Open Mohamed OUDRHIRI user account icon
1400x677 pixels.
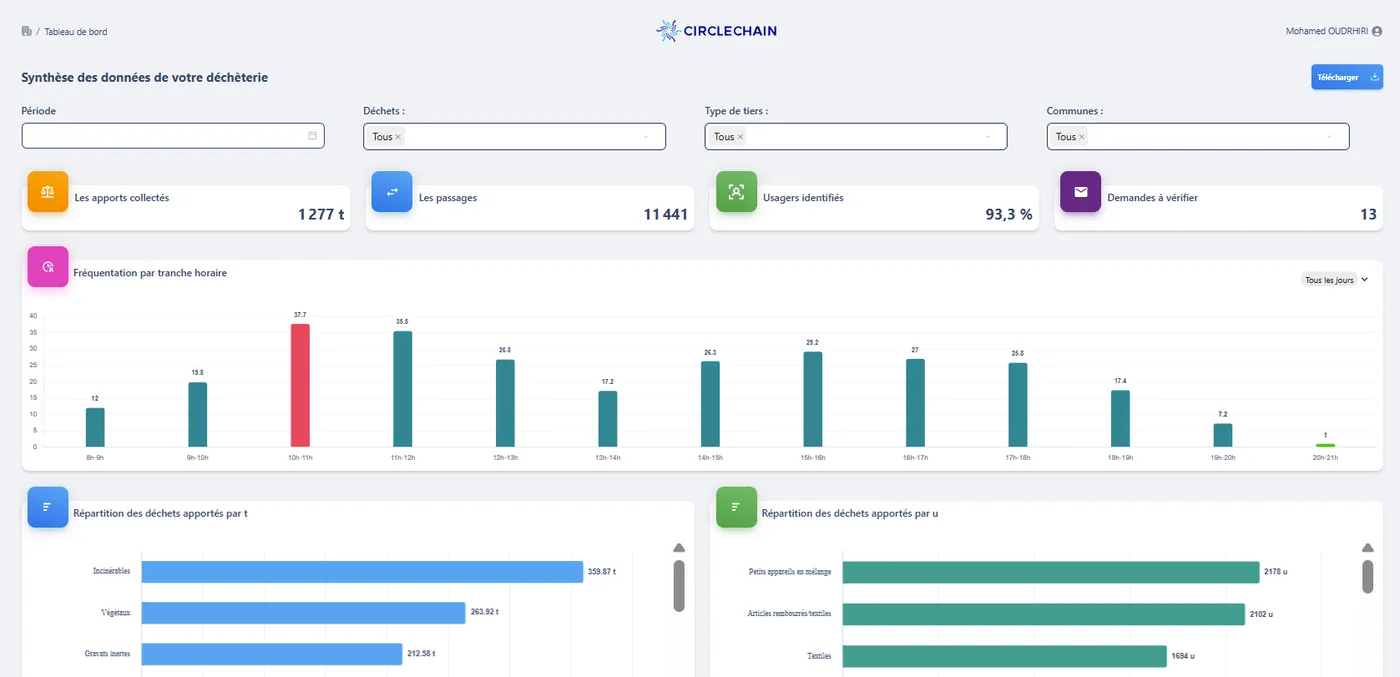pos(1377,31)
